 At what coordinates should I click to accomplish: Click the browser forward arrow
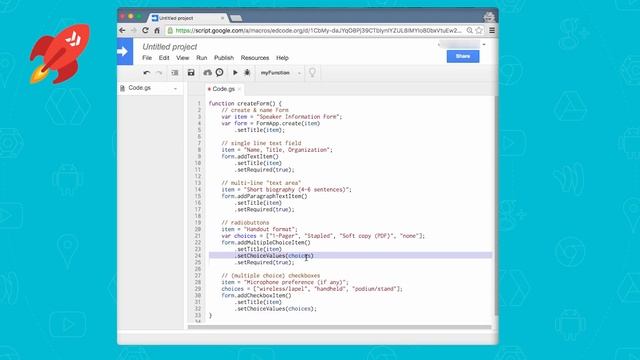click(x=133, y=30)
